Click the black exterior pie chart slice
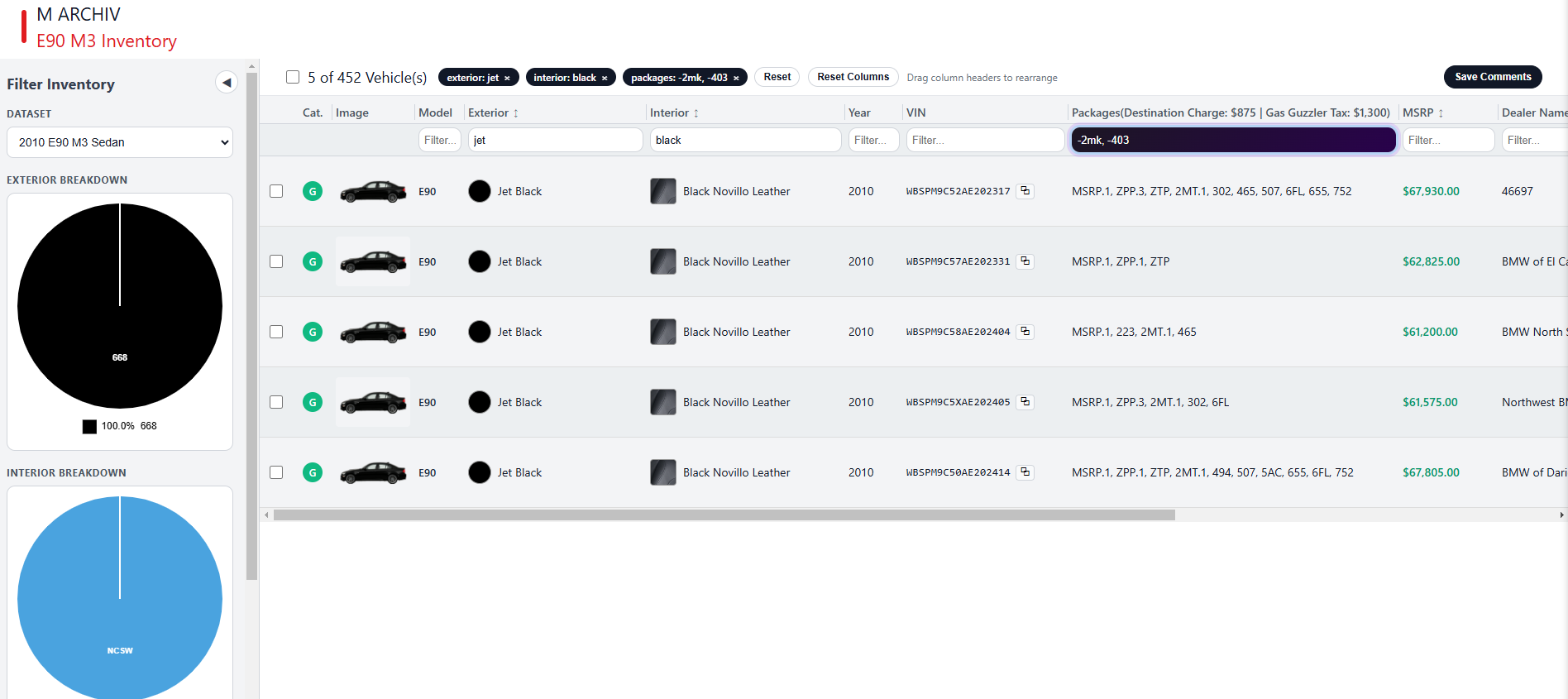 [x=120, y=306]
